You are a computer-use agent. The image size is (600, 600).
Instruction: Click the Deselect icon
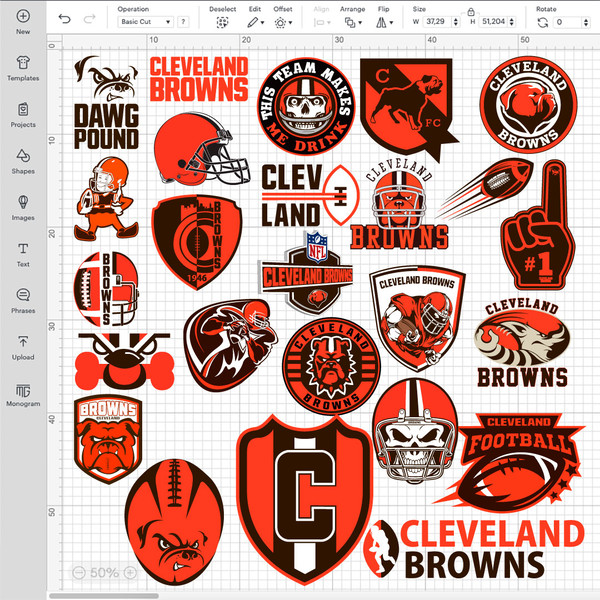222,23
